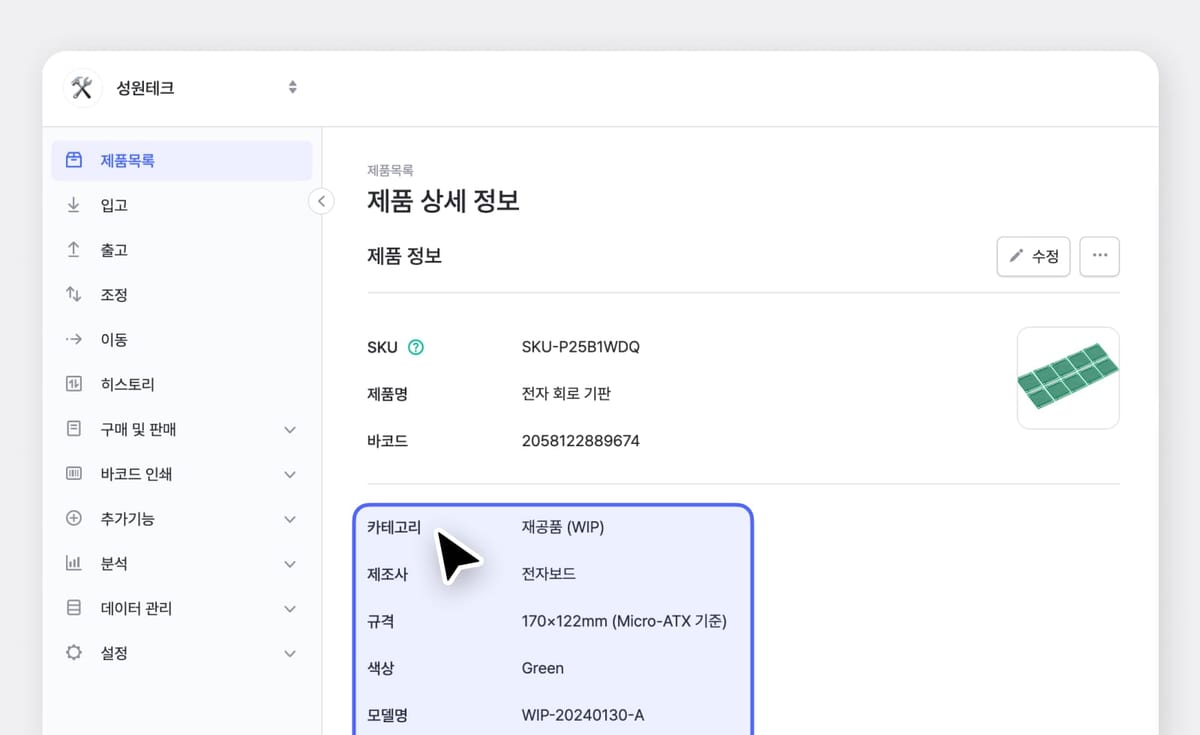The image size is (1200, 735).
Task: Open the 분석 (analytics) menu item
Action: (x=116, y=563)
